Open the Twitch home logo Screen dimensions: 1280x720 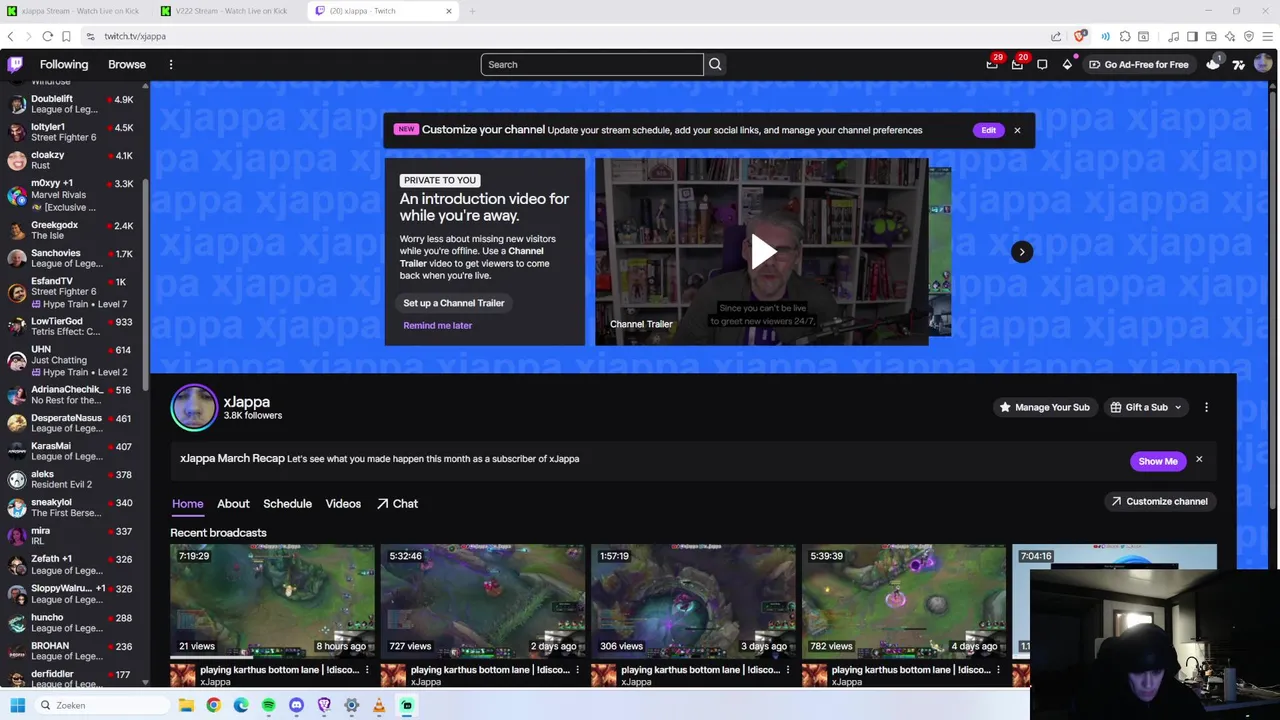tap(15, 65)
